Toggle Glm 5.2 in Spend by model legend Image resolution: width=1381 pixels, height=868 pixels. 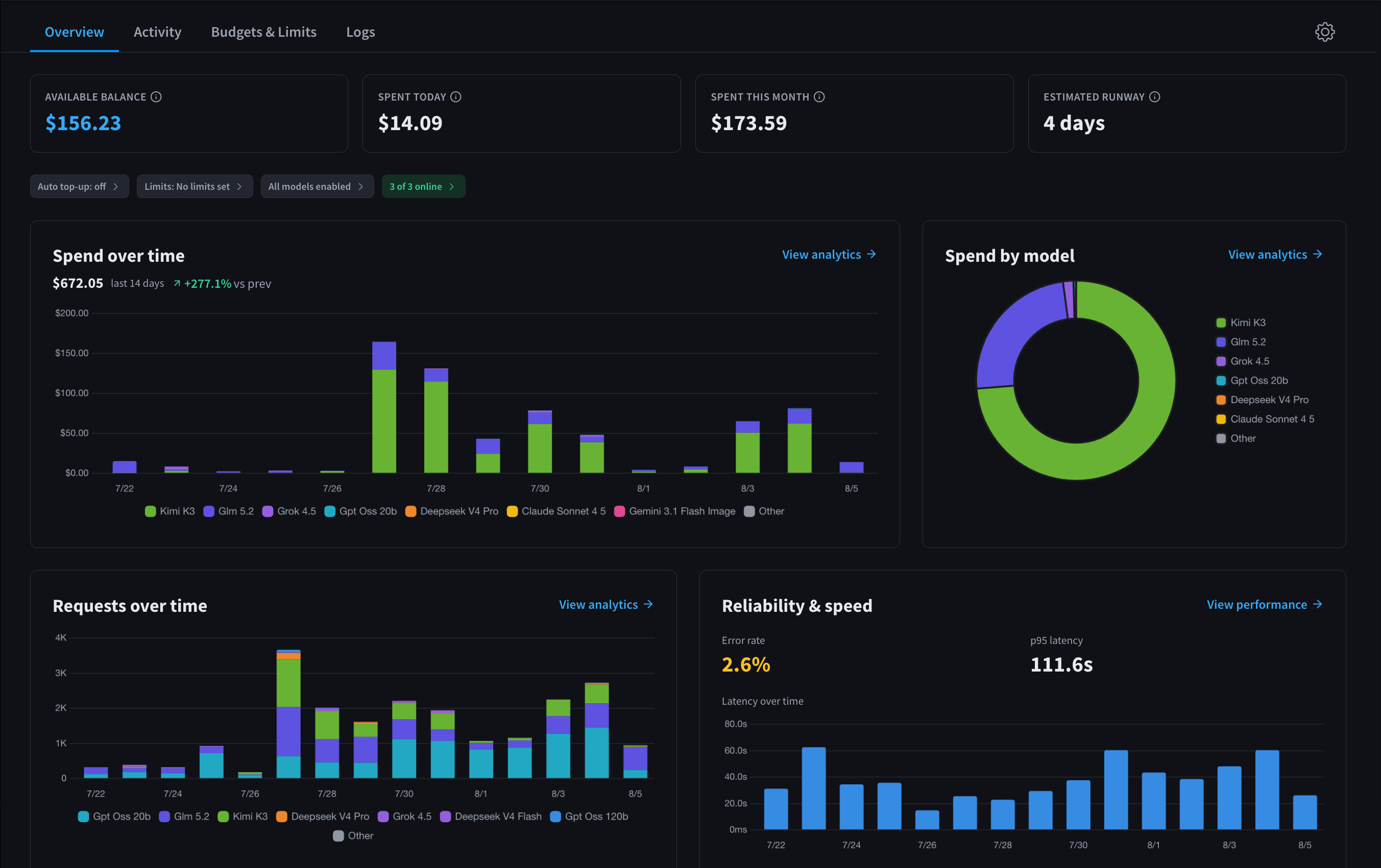[x=1241, y=342]
